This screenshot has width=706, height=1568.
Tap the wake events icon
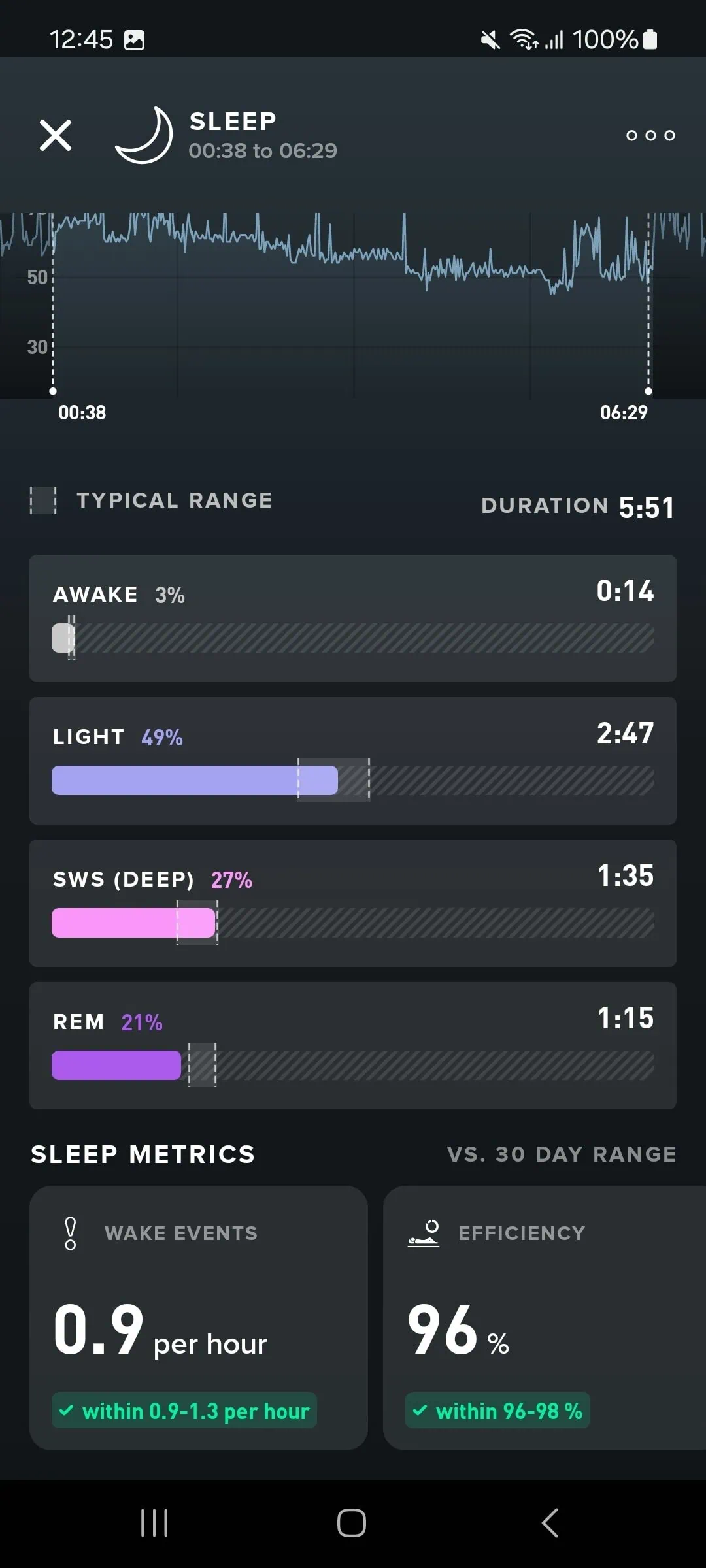71,1233
